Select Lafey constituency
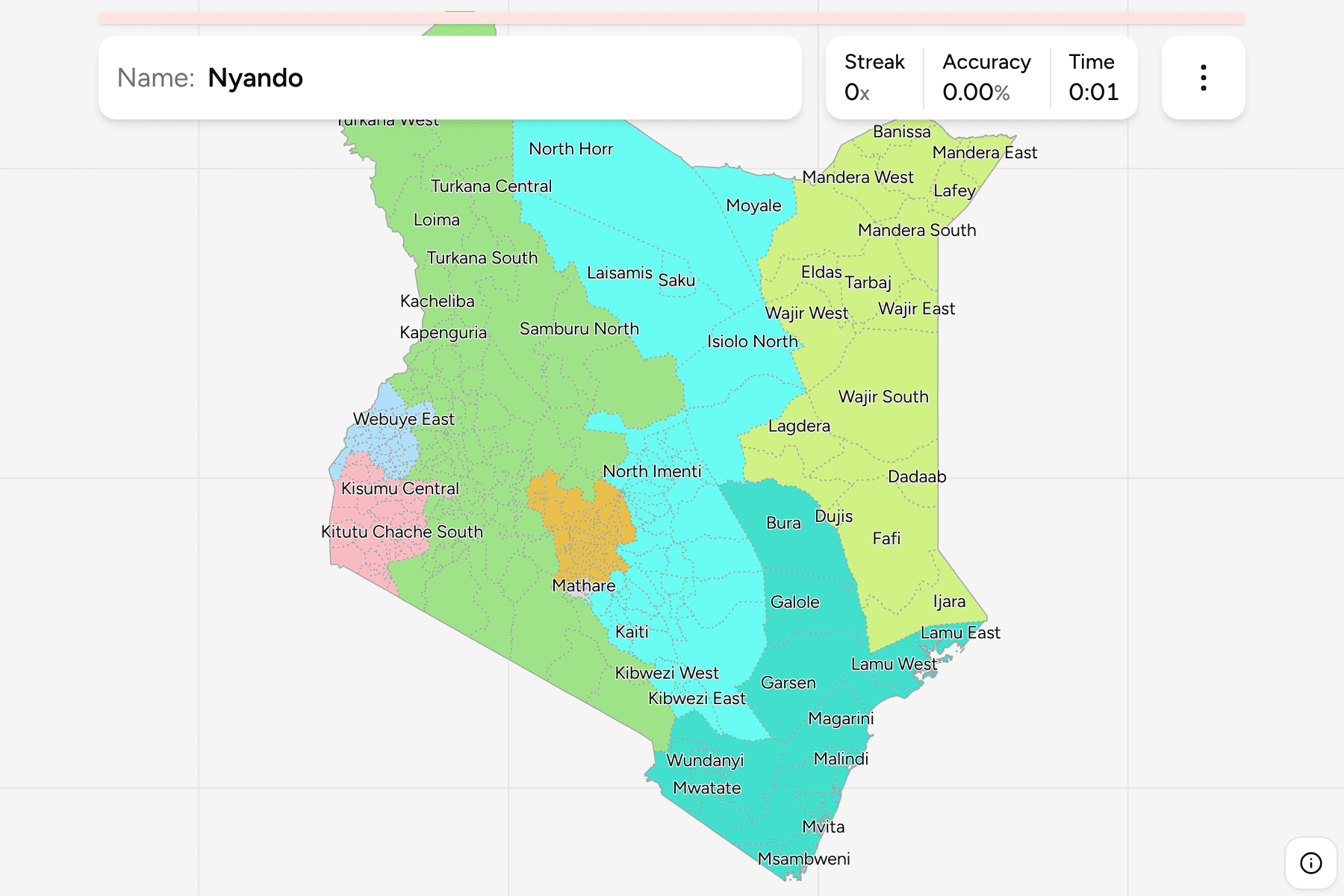 pos(954,190)
